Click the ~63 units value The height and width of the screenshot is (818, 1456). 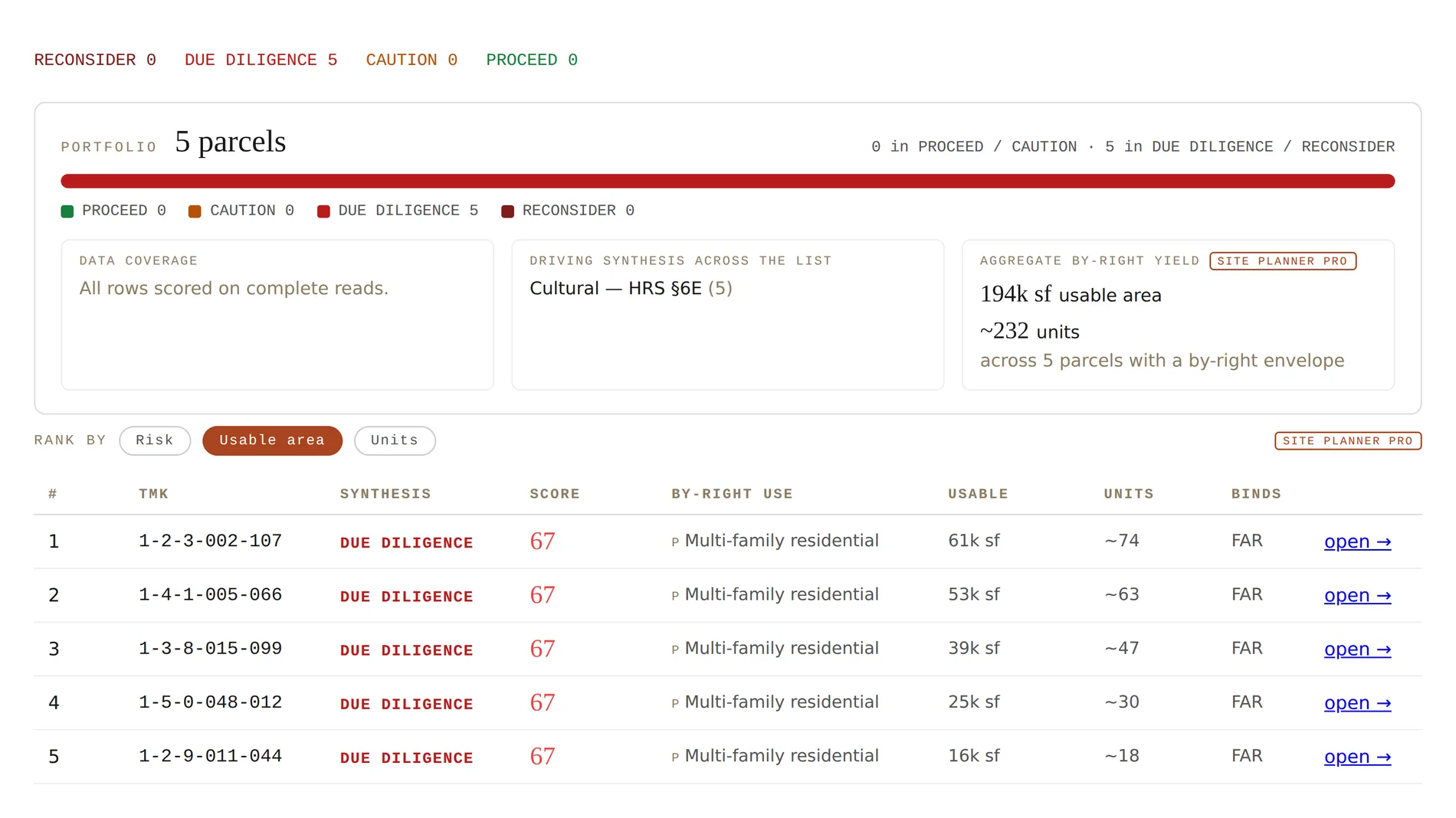pos(1122,594)
